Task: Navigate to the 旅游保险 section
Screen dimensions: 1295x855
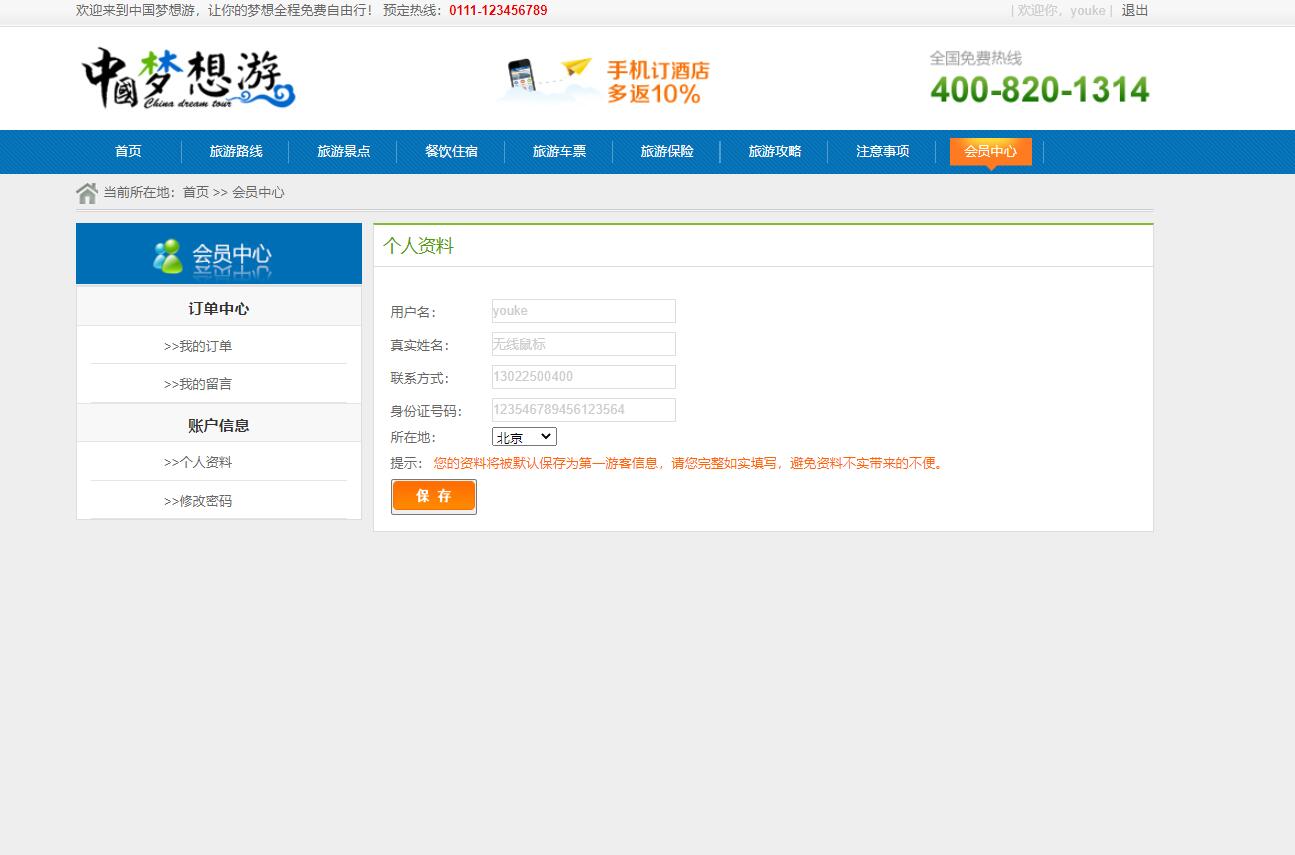Action: [x=667, y=151]
